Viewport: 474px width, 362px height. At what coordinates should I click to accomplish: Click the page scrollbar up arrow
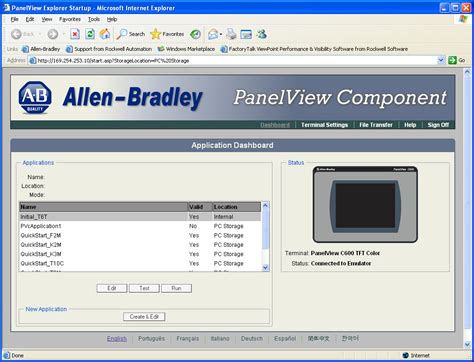click(467, 72)
